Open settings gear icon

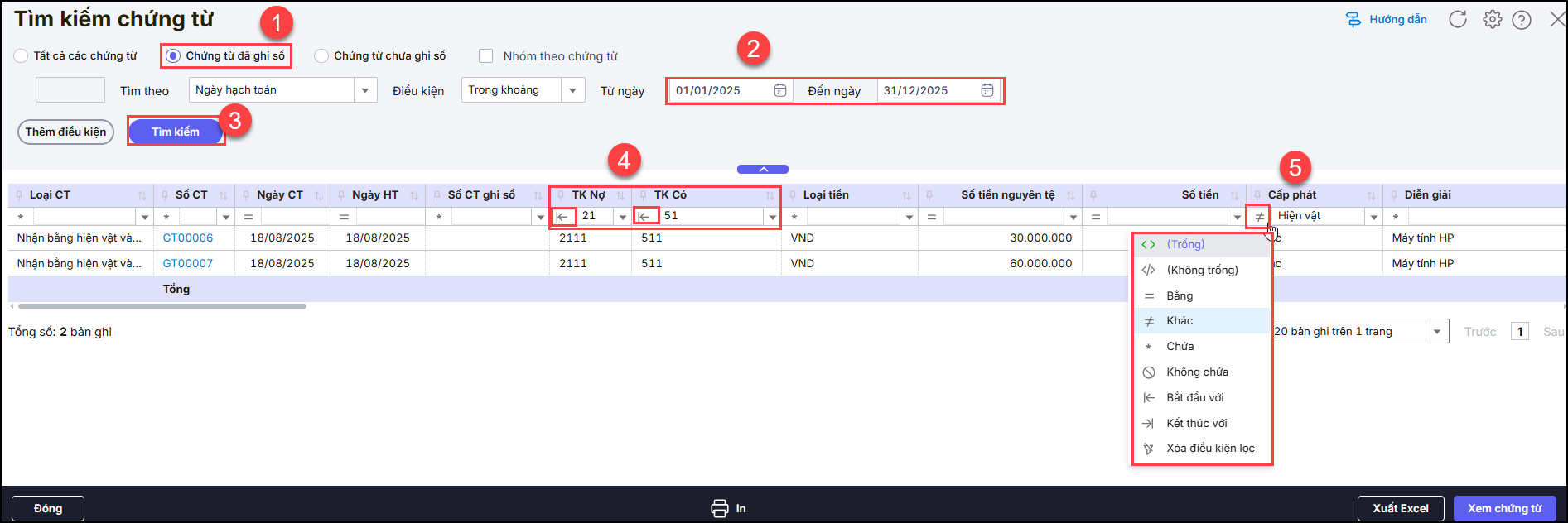(1492, 20)
